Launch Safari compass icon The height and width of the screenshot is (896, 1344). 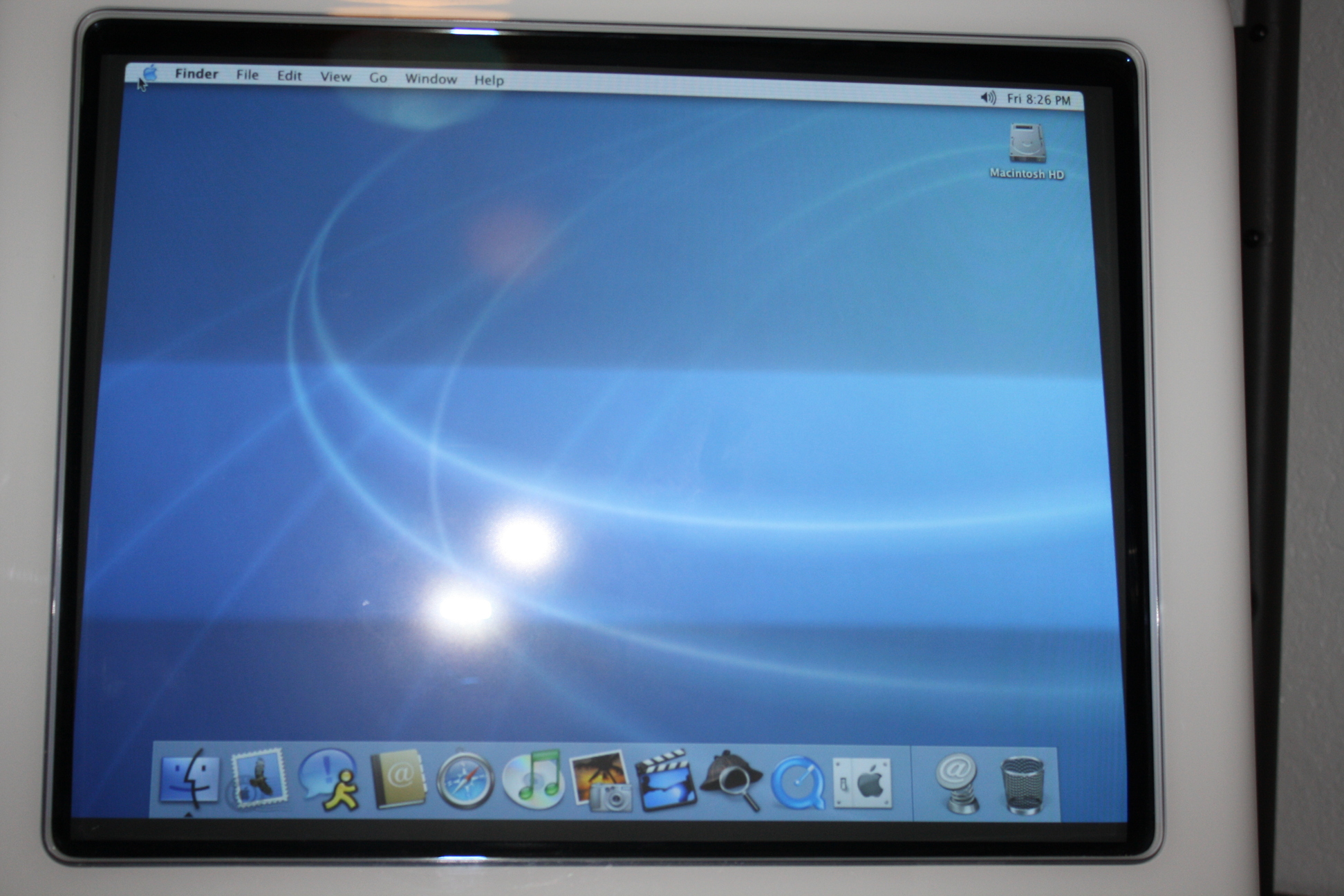[x=465, y=781]
